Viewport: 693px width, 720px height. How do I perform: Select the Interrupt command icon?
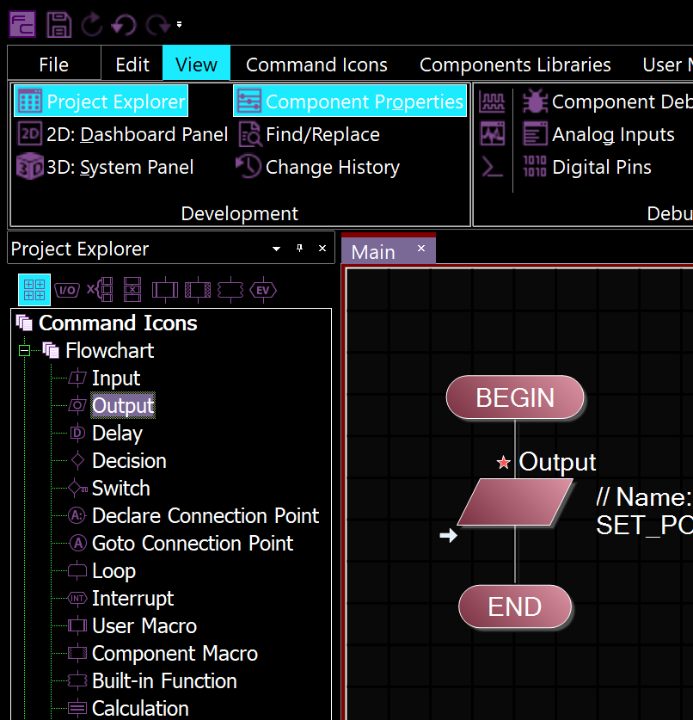tap(133, 598)
